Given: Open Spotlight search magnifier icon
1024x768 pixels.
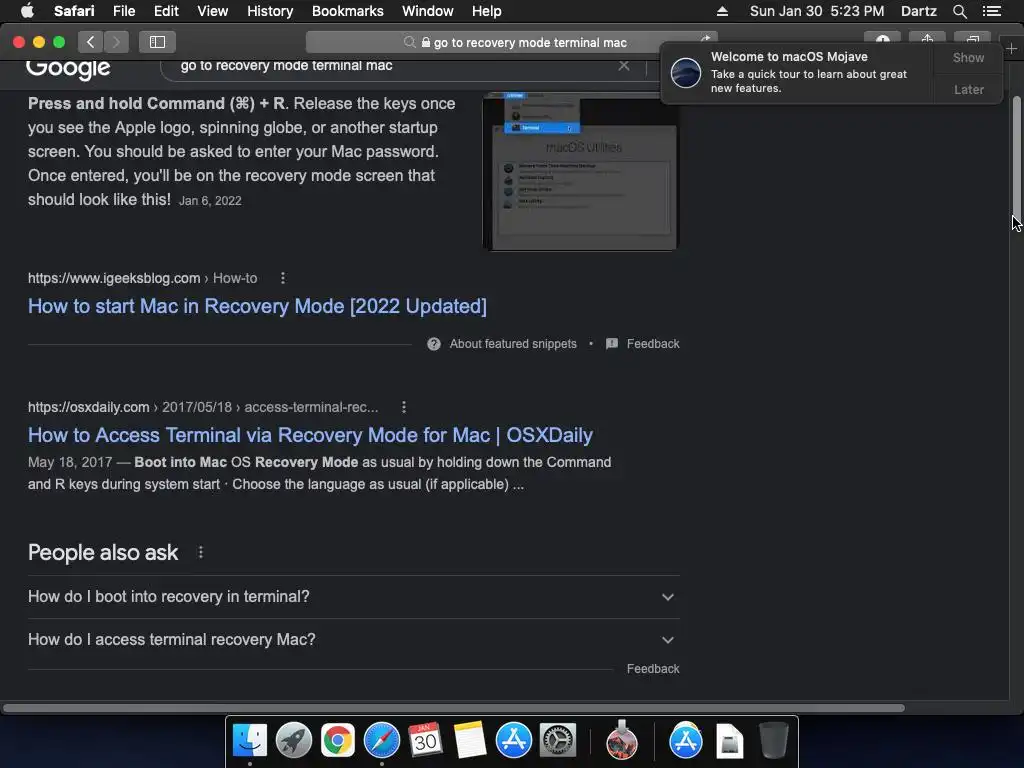Looking at the screenshot, I should click(x=959, y=11).
